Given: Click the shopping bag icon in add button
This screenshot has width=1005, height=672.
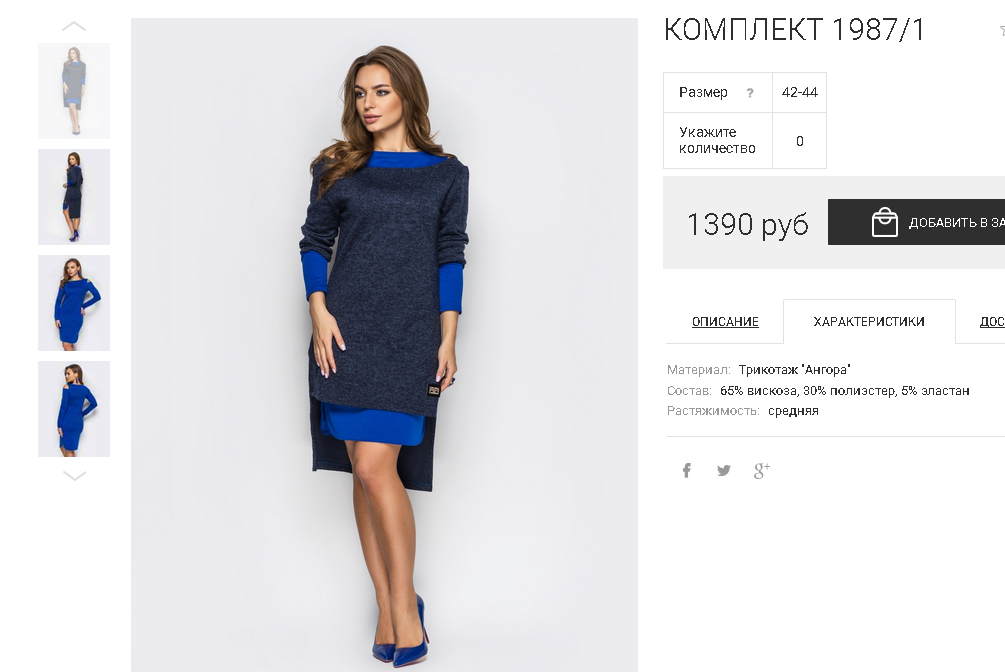Looking at the screenshot, I should 885,222.
